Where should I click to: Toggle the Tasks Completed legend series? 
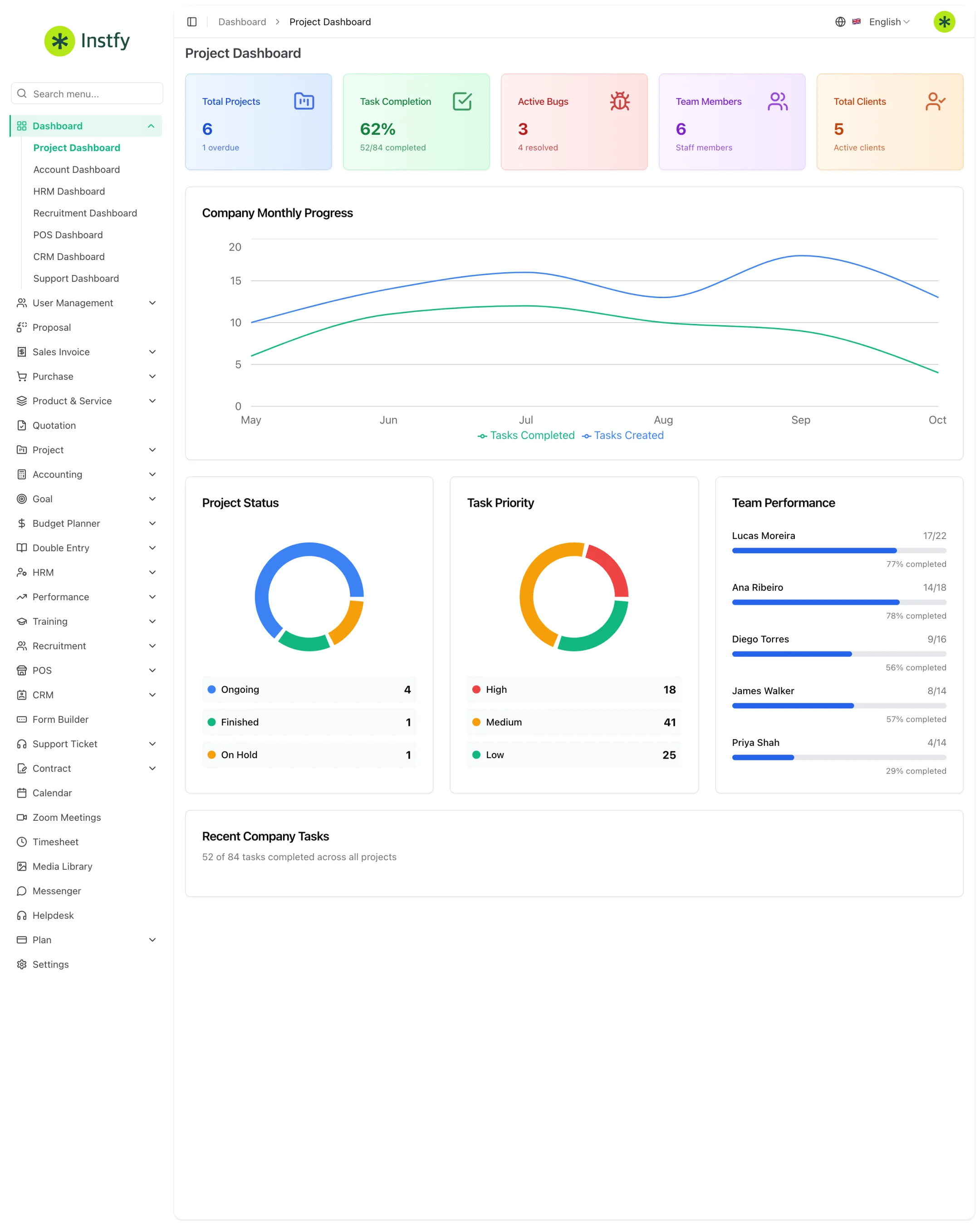pyautogui.click(x=526, y=435)
